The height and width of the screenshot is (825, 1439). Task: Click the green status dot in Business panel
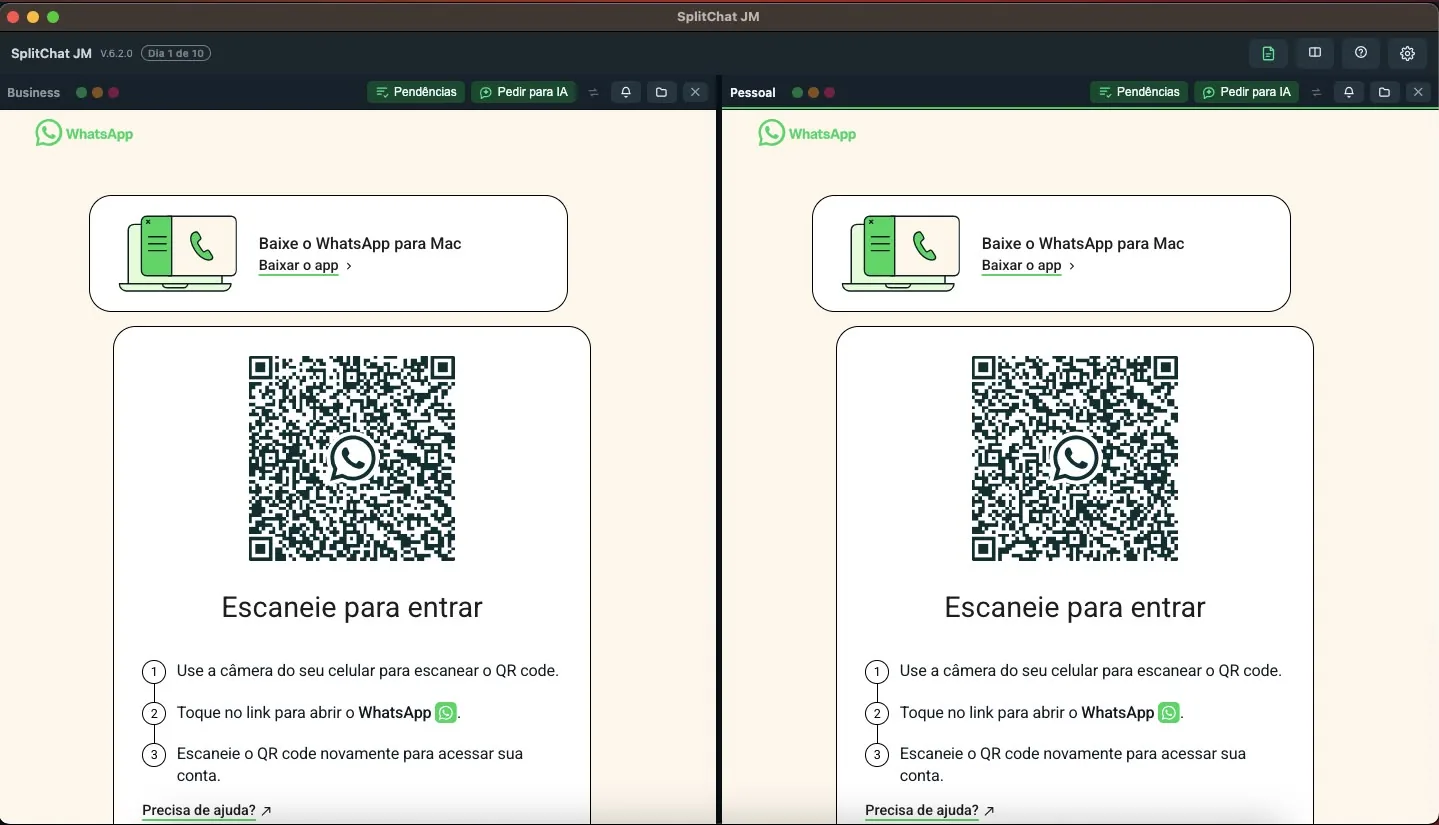point(81,93)
